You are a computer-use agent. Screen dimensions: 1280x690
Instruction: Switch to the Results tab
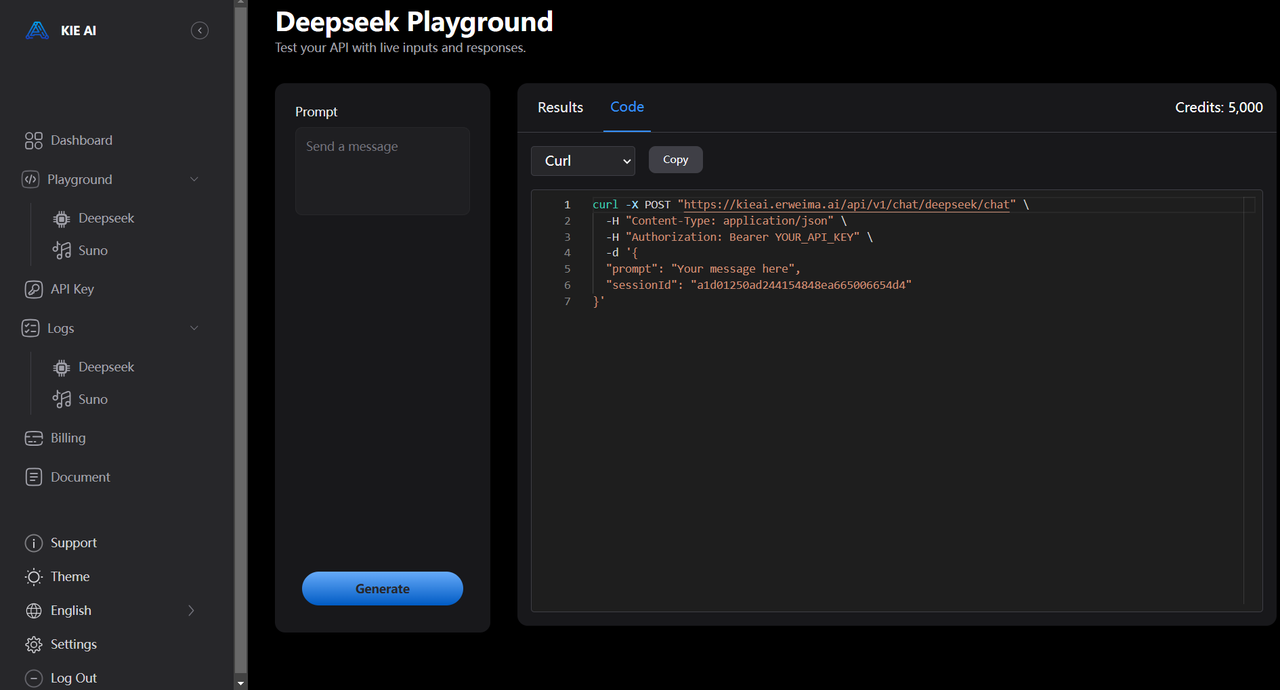560,108
